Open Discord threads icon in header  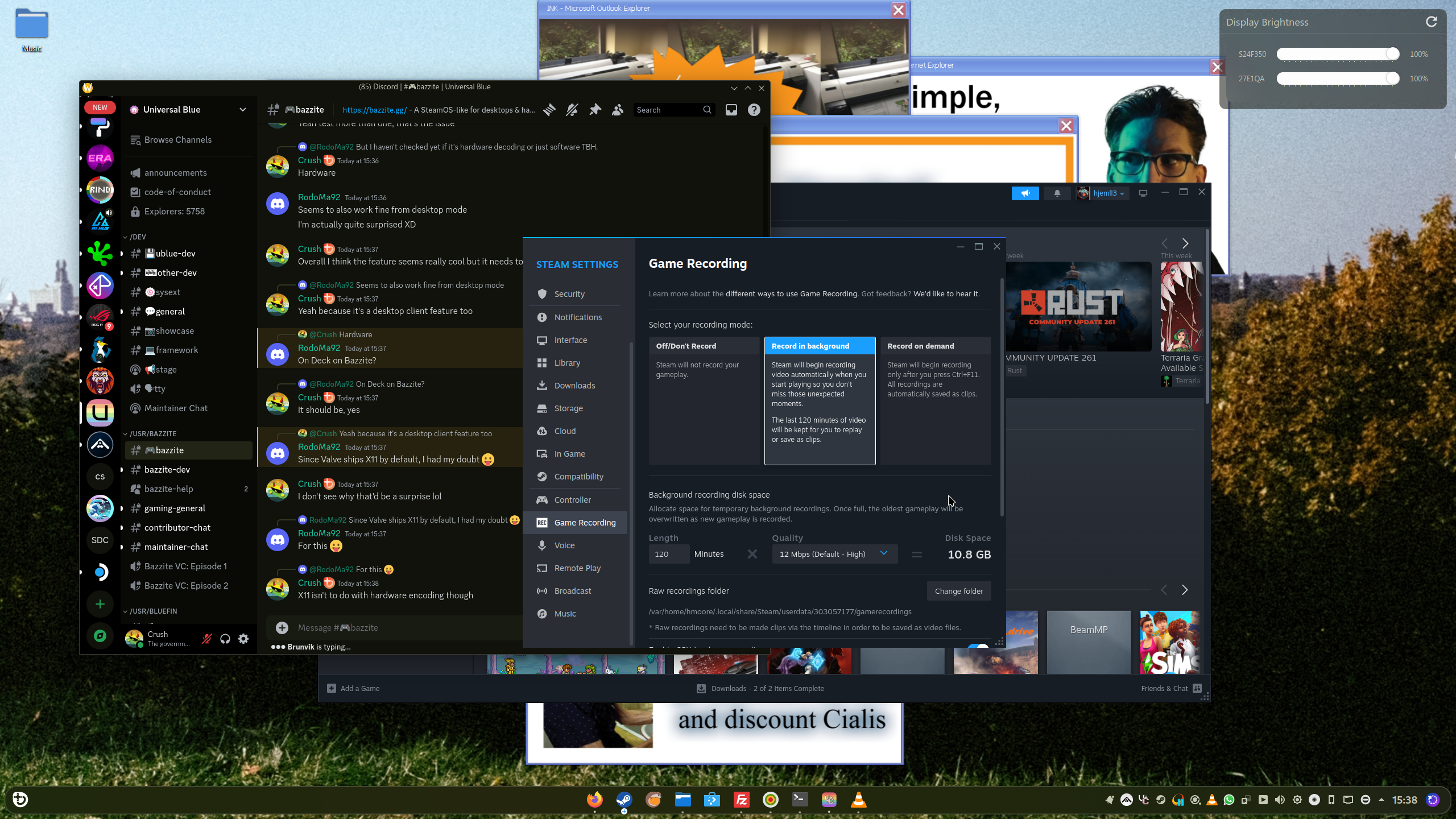549,110
